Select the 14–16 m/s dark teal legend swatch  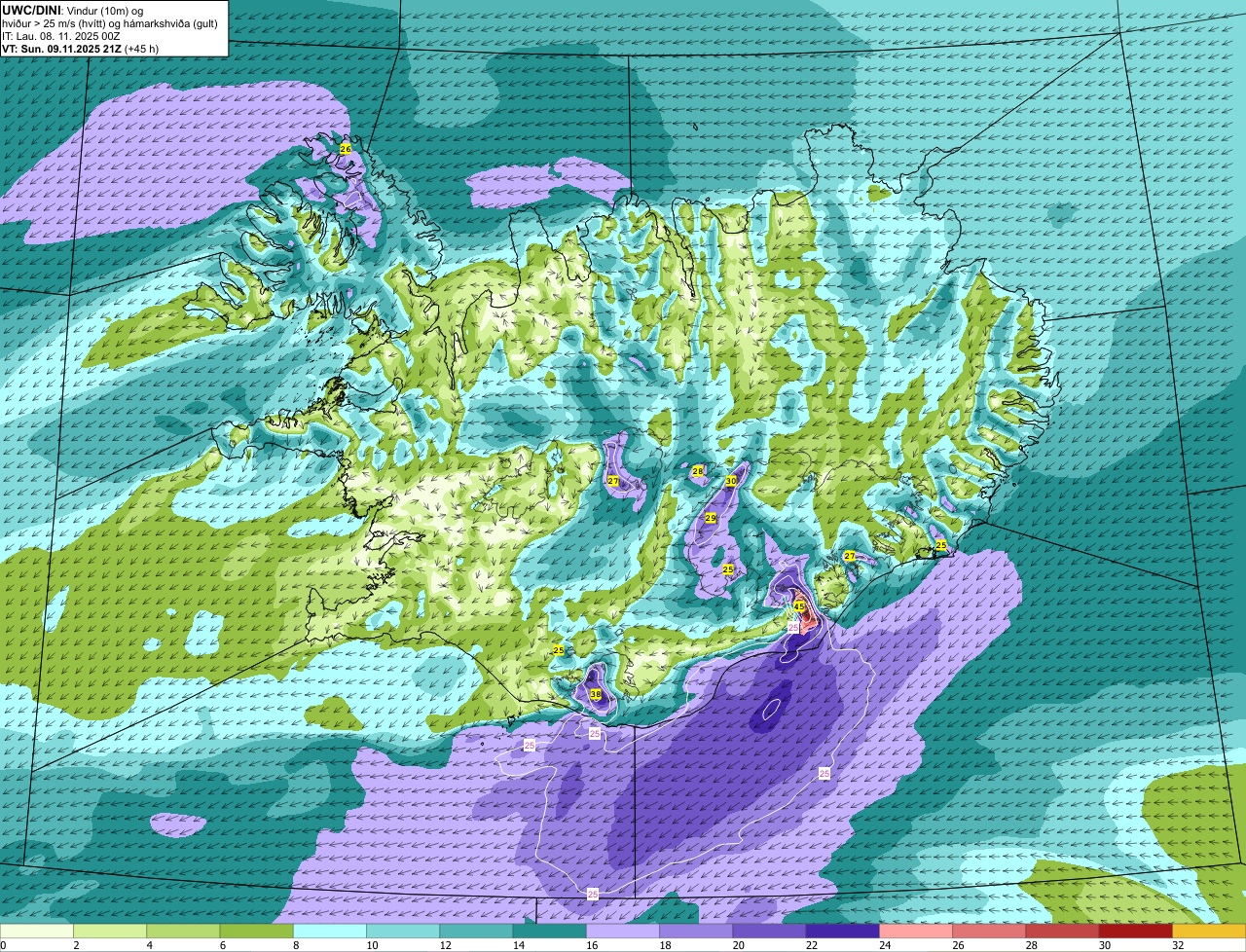(x=550, y=931)
